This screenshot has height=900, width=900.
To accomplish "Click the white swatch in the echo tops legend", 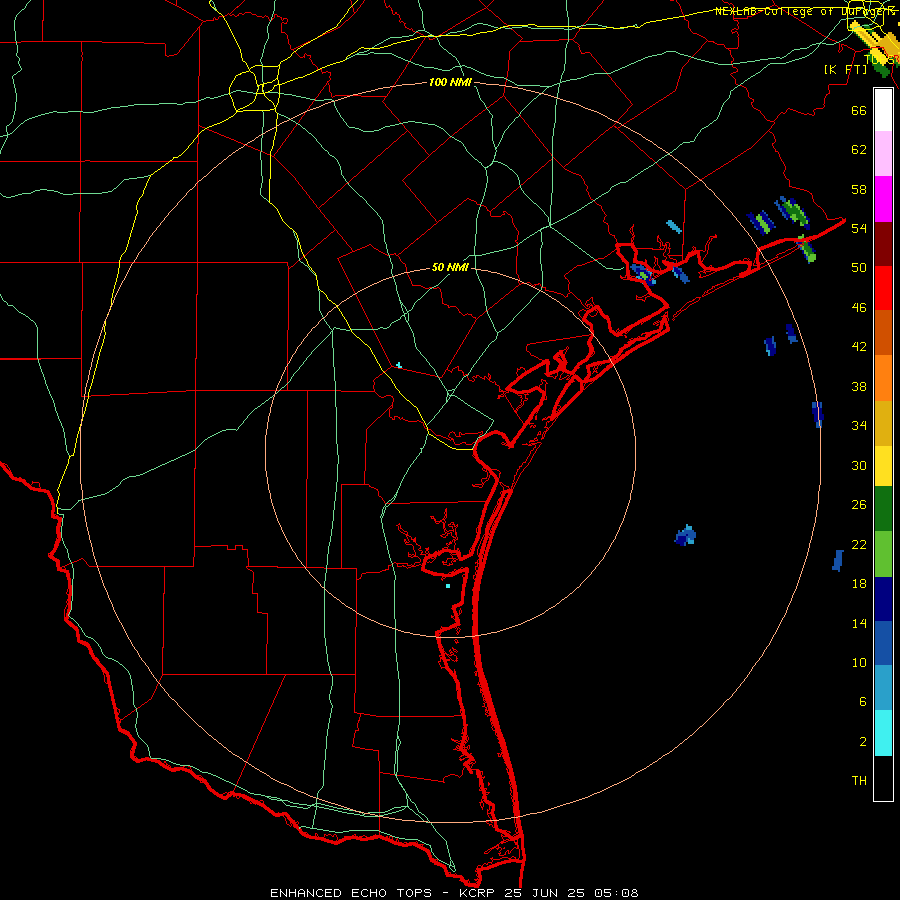I will (883, 110).
